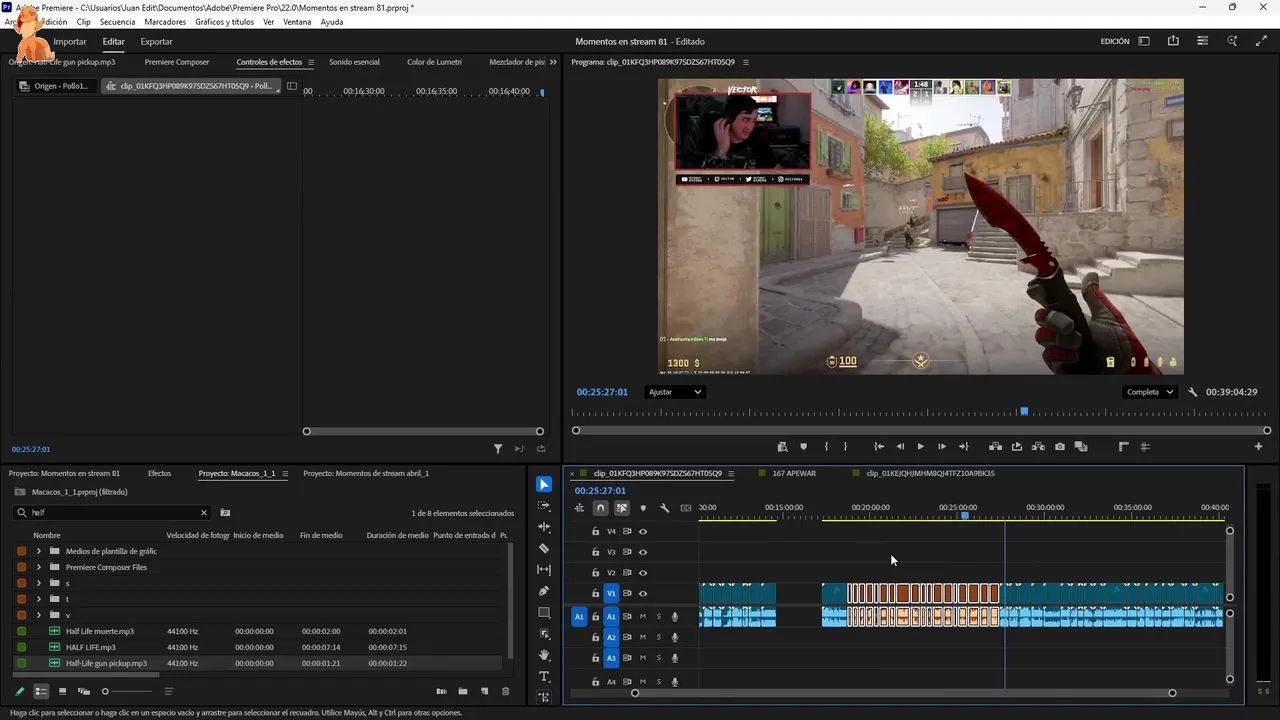Expand the Premiere Composer Files bin

(x=39, y=567)
